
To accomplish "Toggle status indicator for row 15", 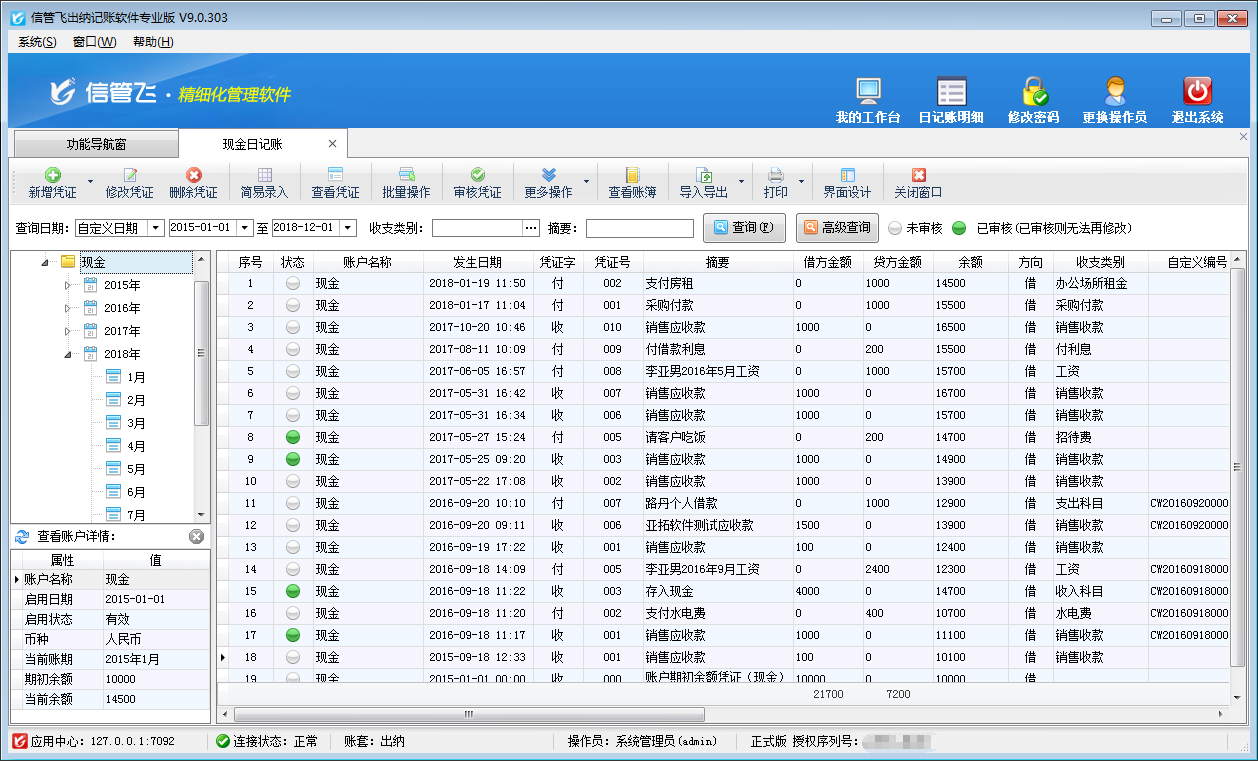I will click(x=293, y=591).
